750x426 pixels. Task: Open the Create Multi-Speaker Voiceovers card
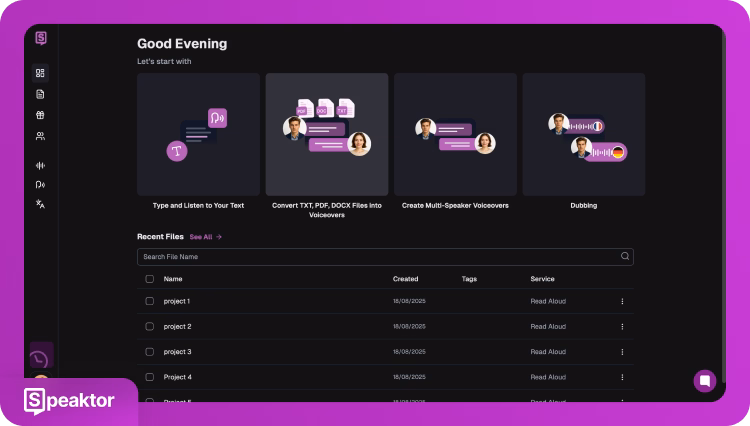pyautogui.click(x=455, y=134)
